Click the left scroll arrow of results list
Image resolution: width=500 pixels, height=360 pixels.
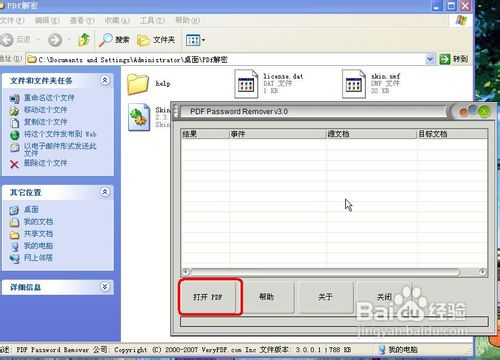click(x=186, y=272)
